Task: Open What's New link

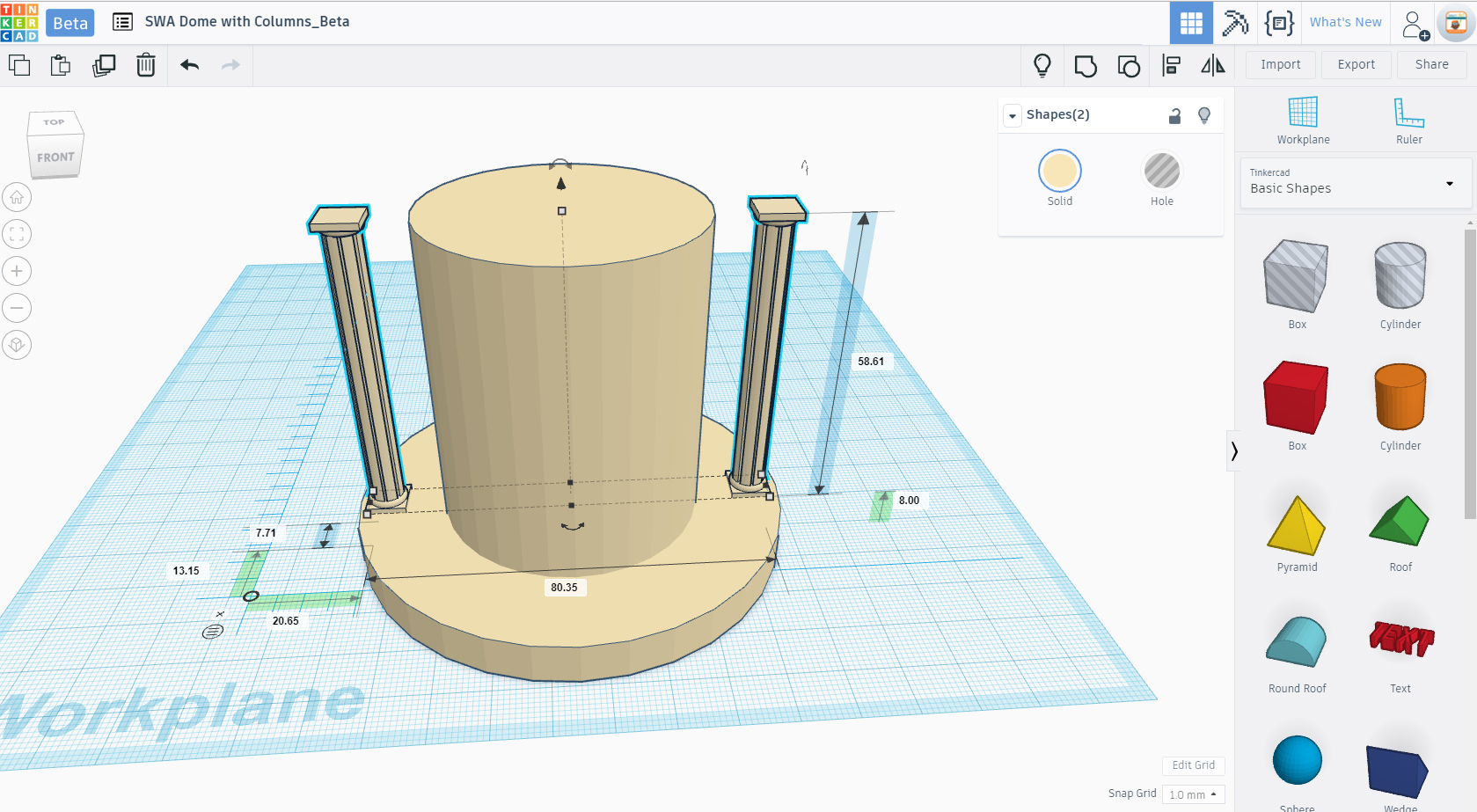Action: (x=1345, y=23)
